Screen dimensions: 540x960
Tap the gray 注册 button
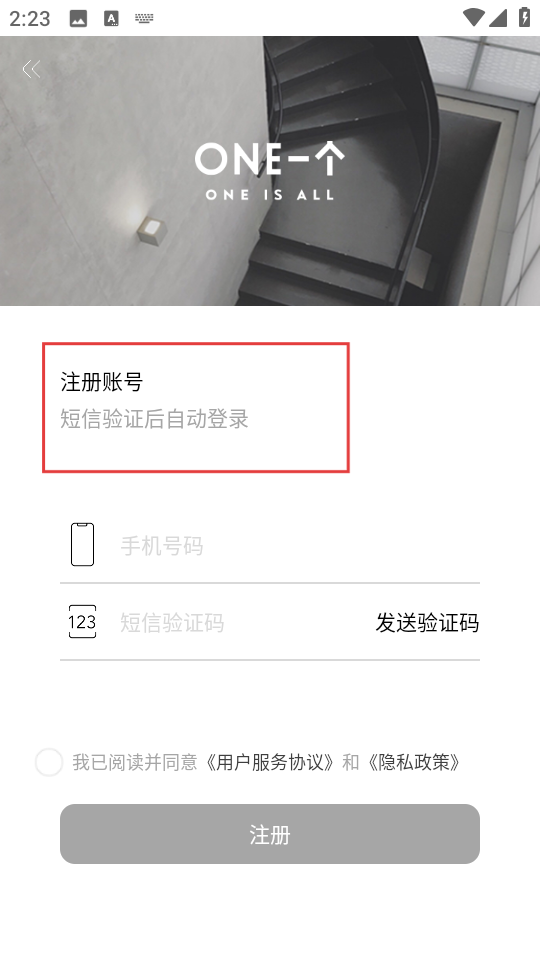tap(270, 834)
